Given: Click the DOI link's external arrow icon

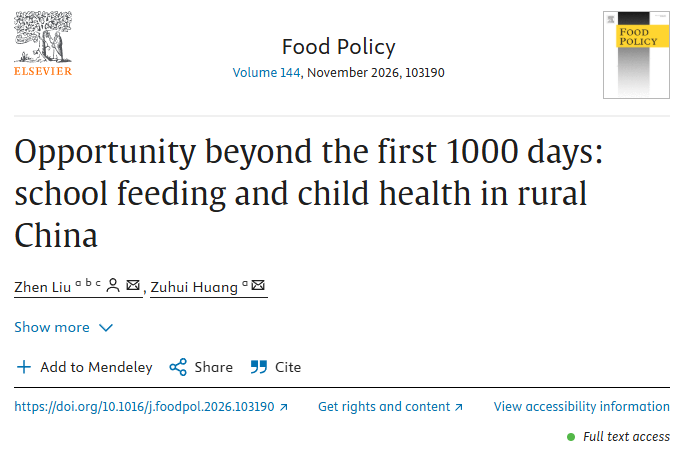Looking at the screenshot, I should point(284,407).
